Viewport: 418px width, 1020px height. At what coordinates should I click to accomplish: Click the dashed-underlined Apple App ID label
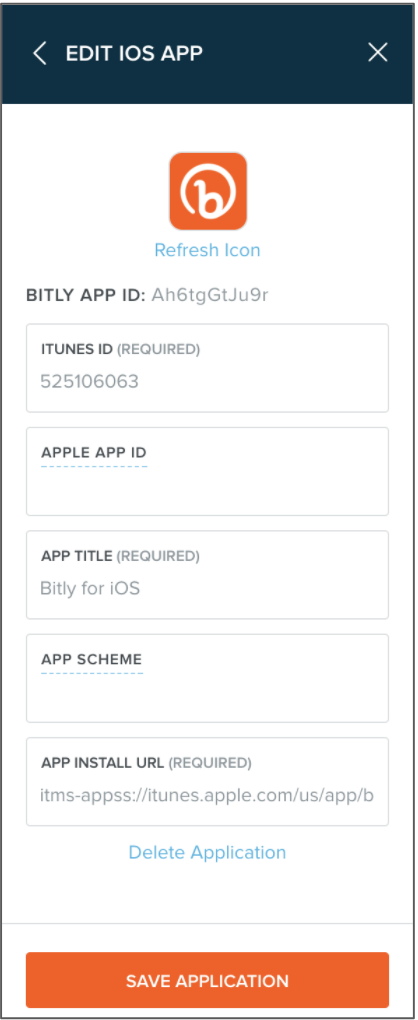click(94, 453)
